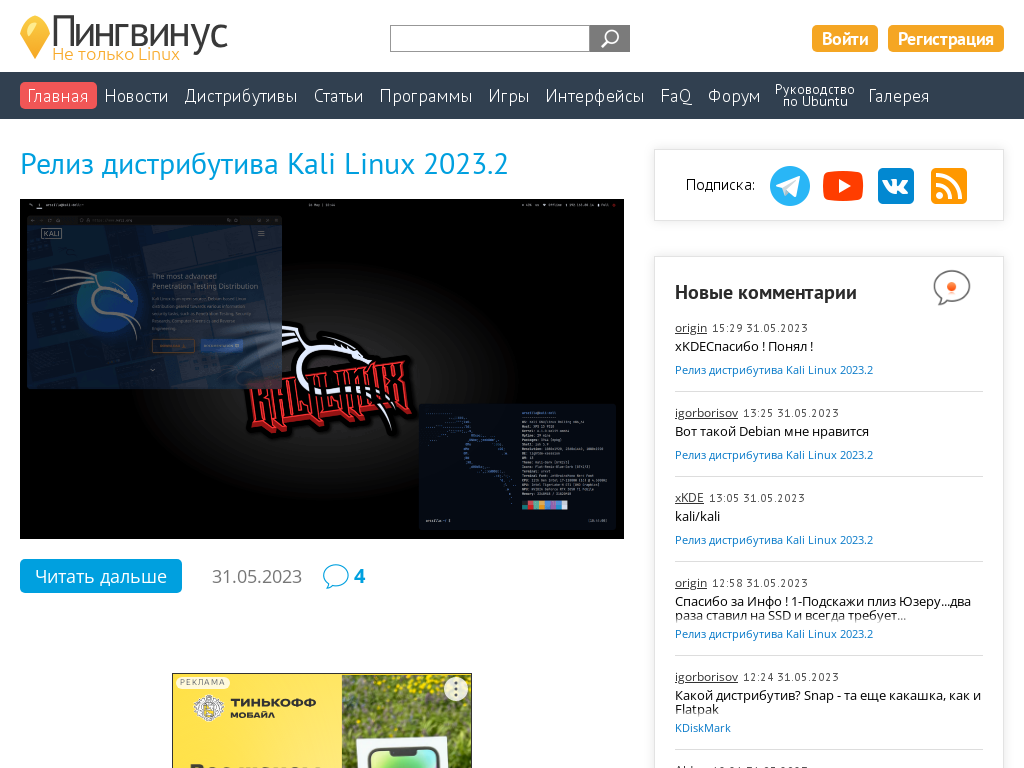The width and height of the screenshot is (1024, 768).
Task: Click the speech bubble icon beside Новые комментарии
Action: [x=952, y=287]
